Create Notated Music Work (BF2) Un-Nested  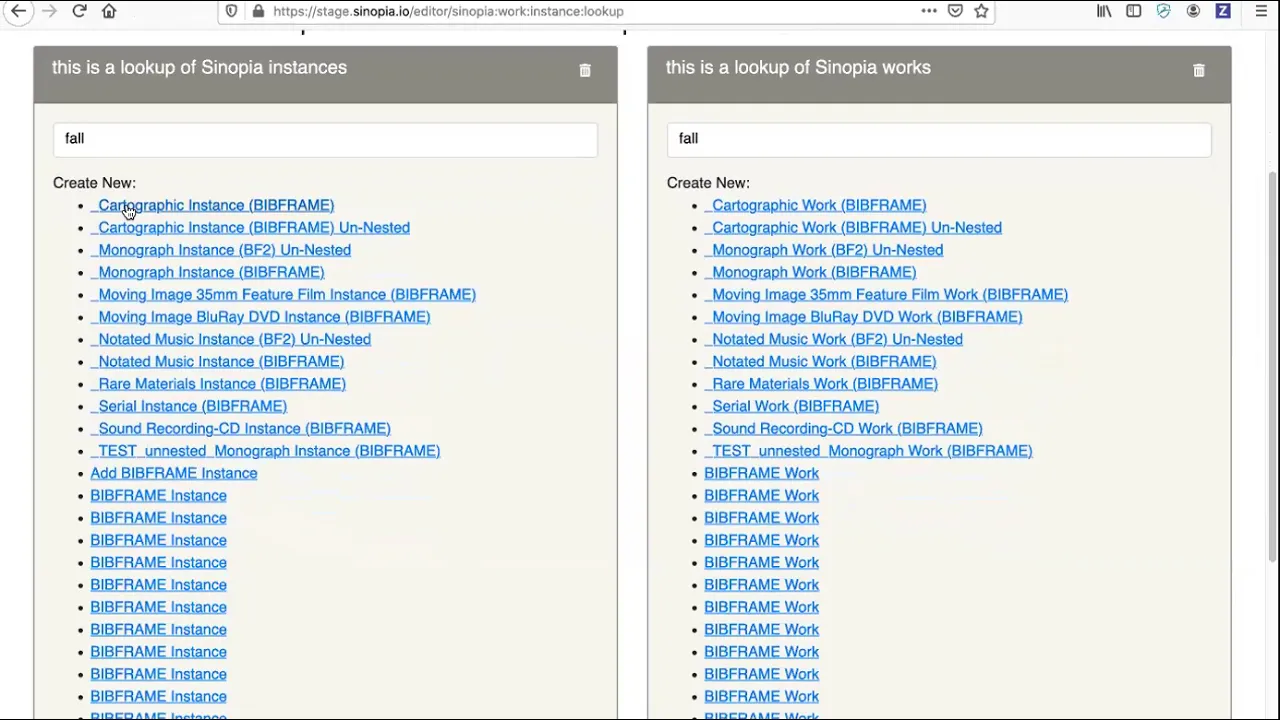click(834, 339)
